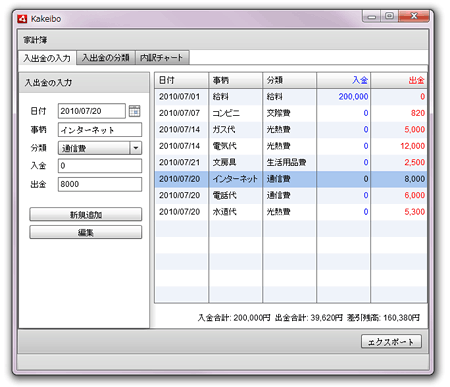Click the 2,500 expense value
This screenshot has height=387, width=450.
[415, 162]
